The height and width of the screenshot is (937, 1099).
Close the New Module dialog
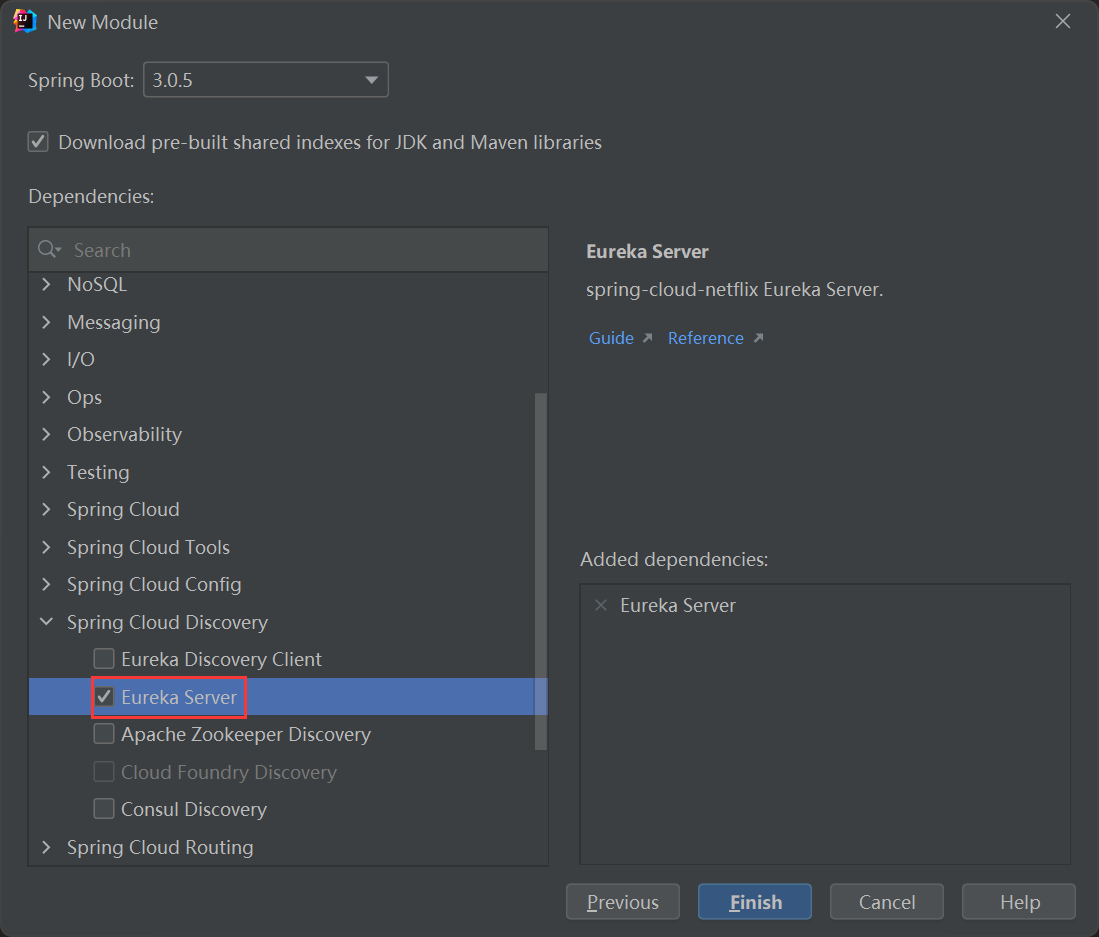[1063, 21]
